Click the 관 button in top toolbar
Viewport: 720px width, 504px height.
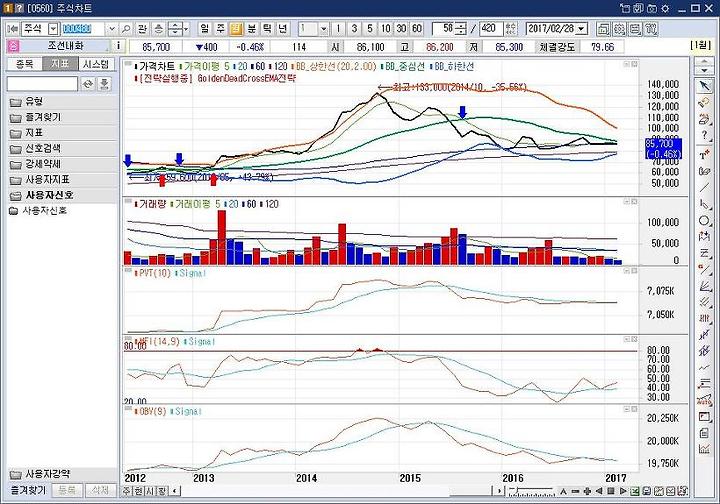tap(142, 29)
